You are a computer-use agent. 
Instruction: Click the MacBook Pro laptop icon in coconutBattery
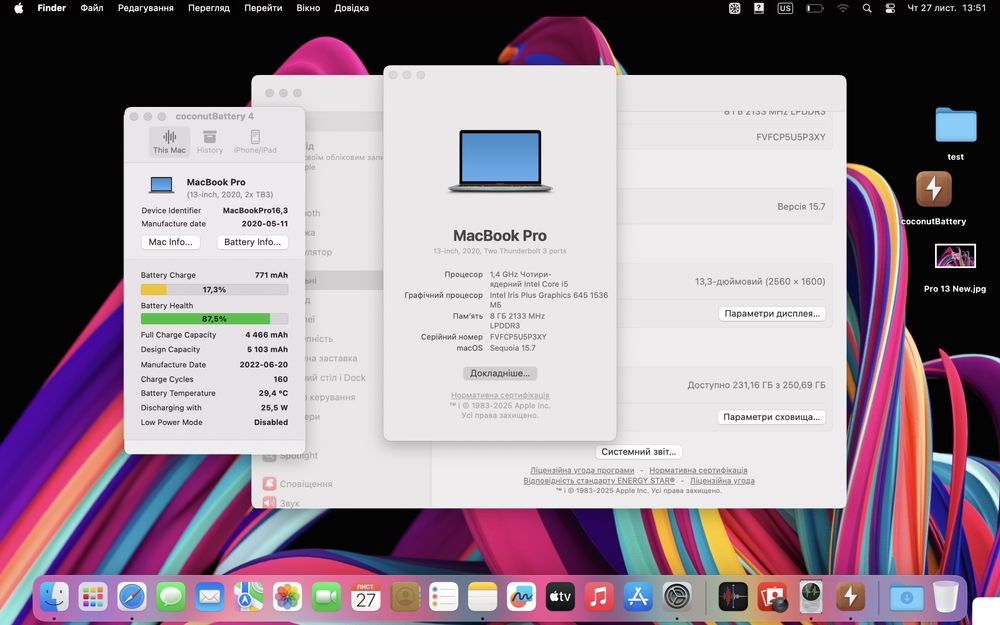(161, 185)
